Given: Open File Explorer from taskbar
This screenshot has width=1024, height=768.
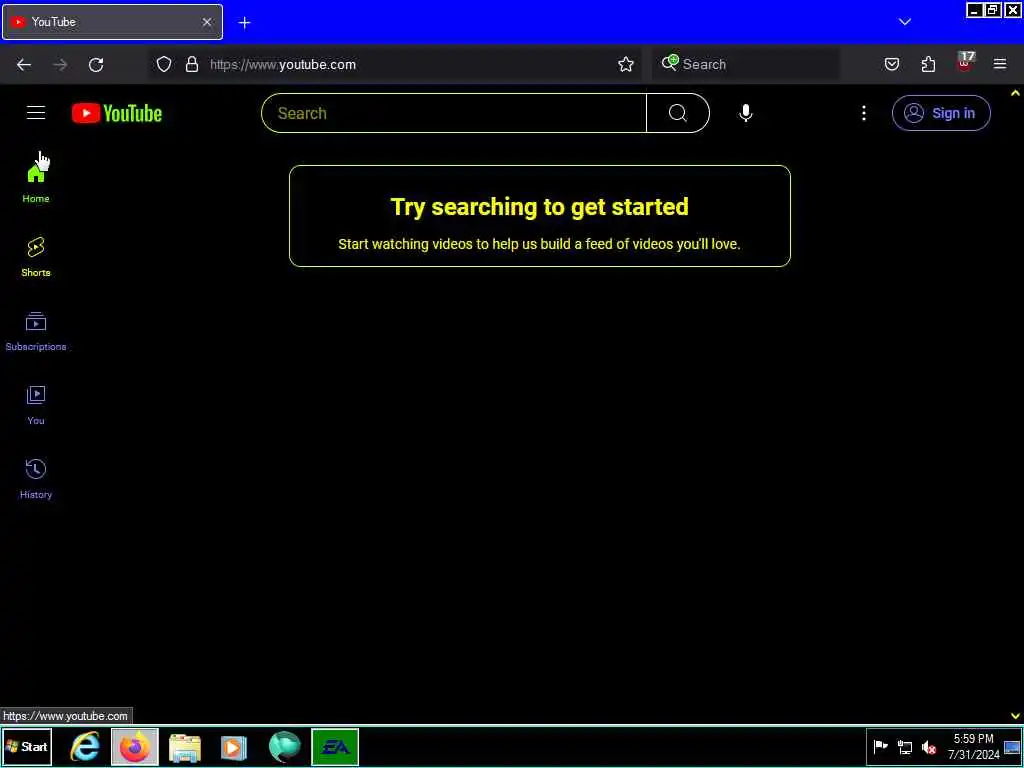Looking at the screenshot, I should pos(185,747).
